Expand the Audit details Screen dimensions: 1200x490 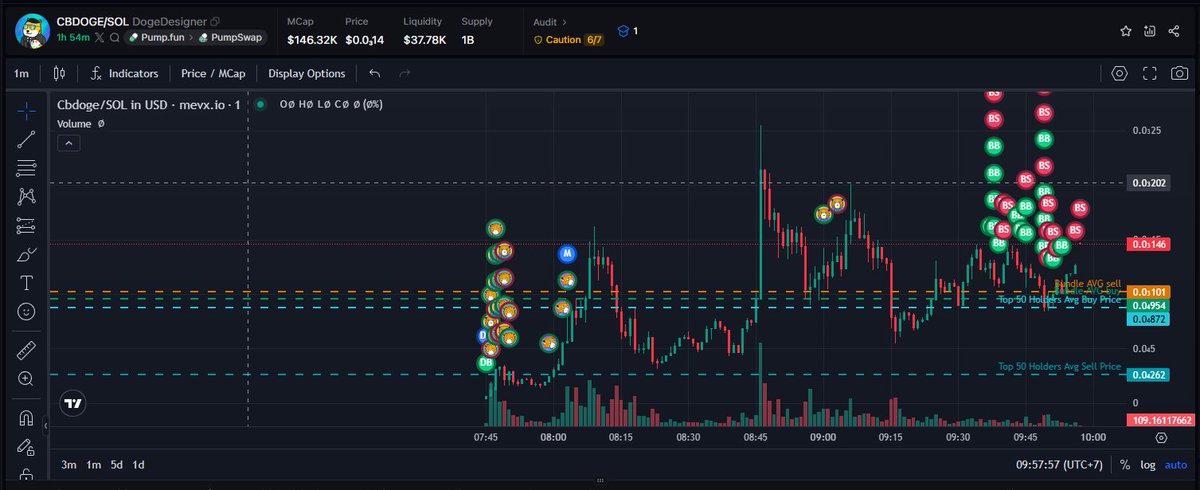coord(550,21)
